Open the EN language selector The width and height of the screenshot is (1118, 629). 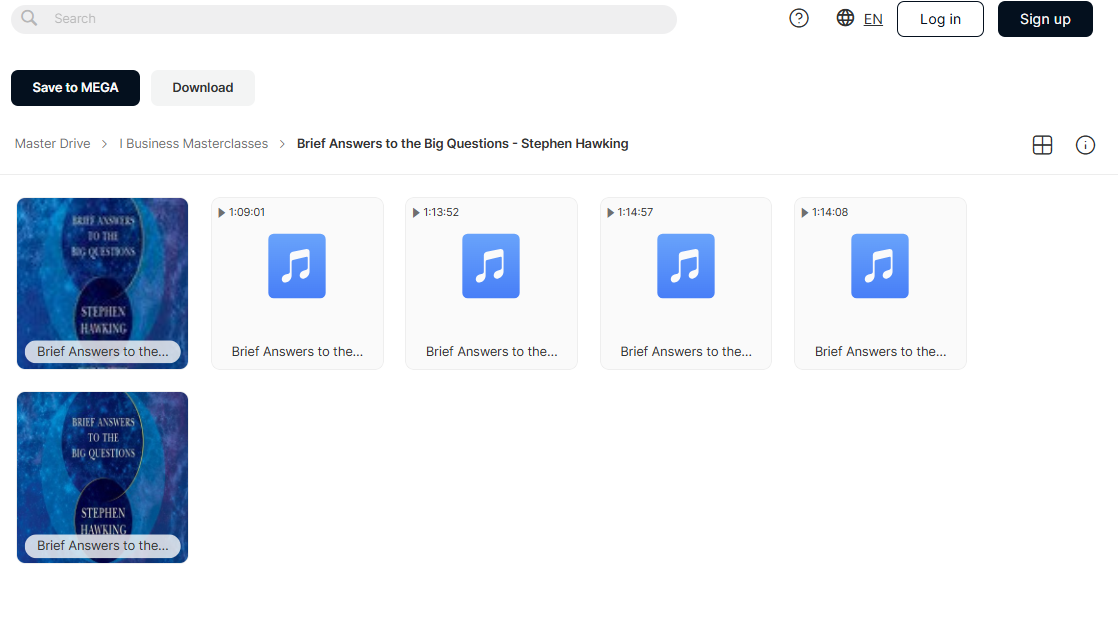[x=873, y=19]
